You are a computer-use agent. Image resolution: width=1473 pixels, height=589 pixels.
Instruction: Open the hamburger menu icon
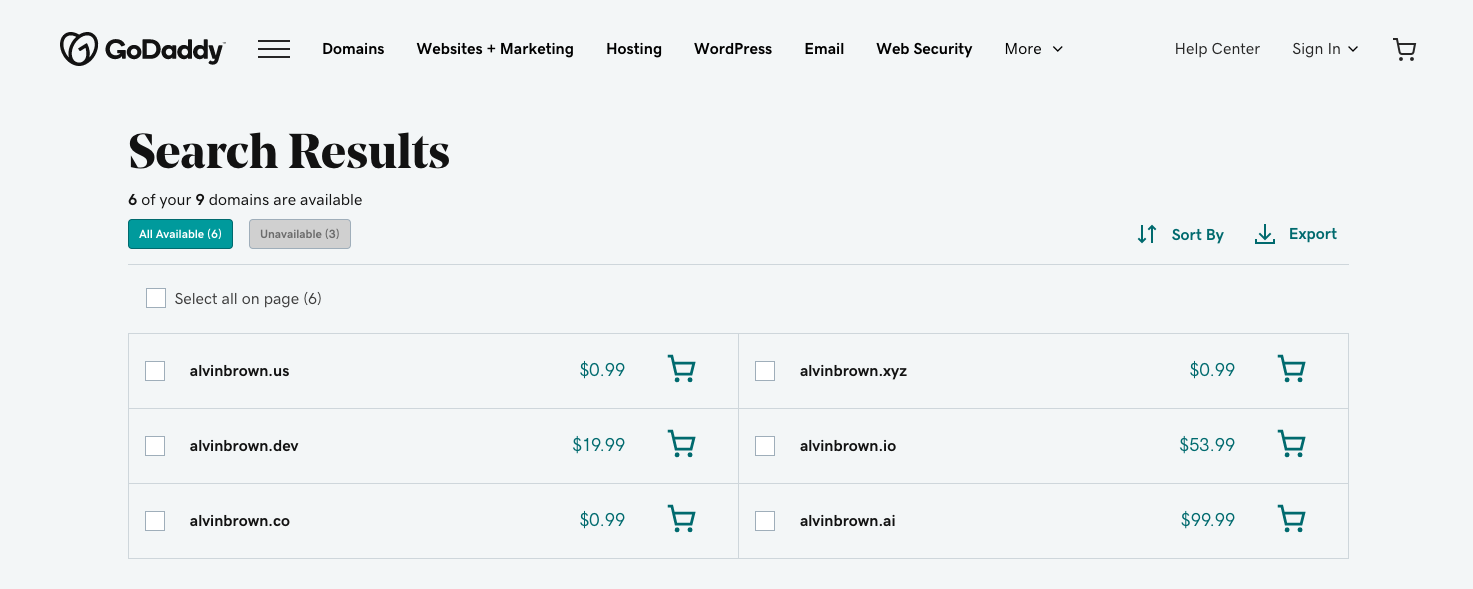(x=274, y=49)
